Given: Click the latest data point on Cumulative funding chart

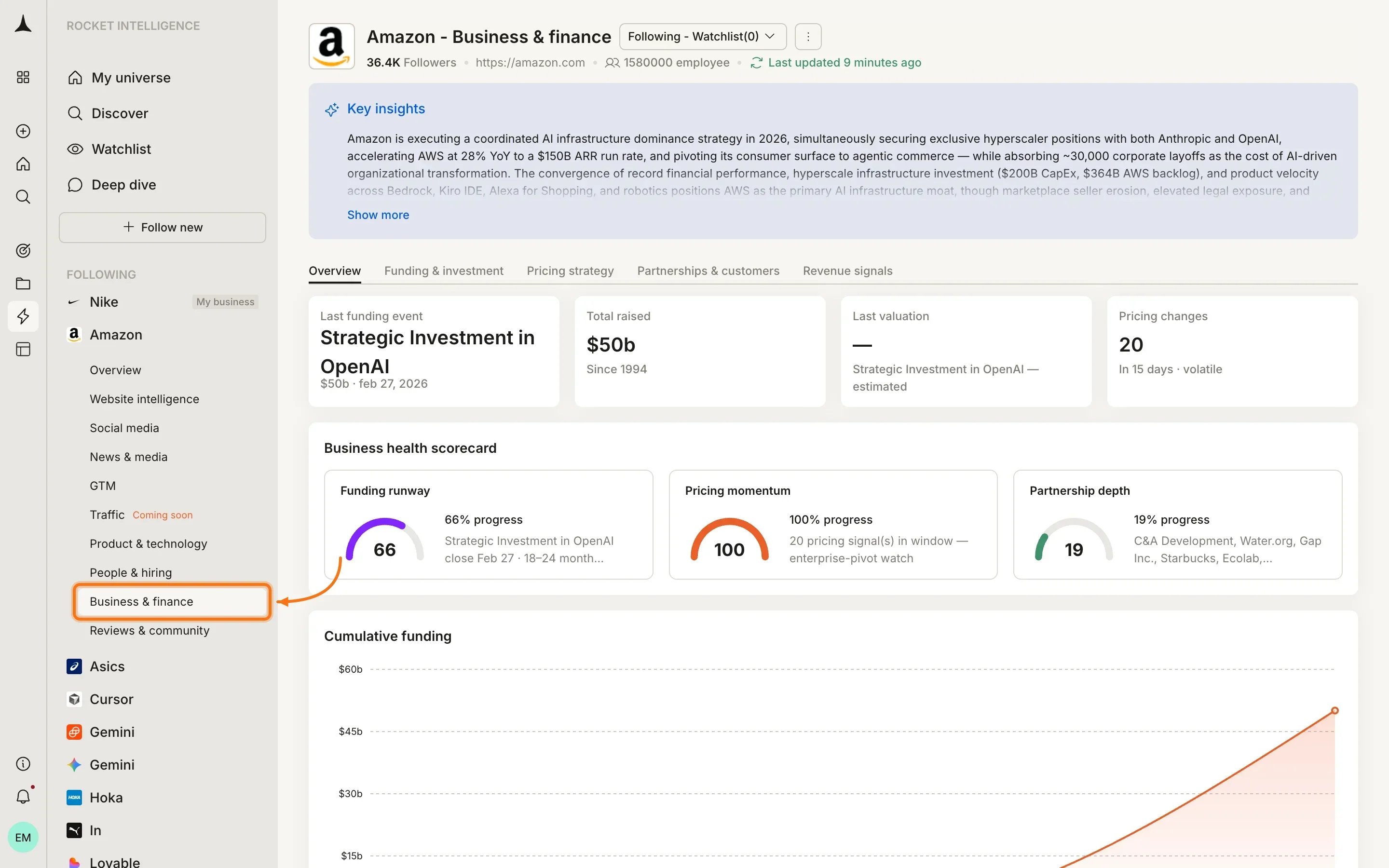Looking at the screenshot, I should (1335, 711).
